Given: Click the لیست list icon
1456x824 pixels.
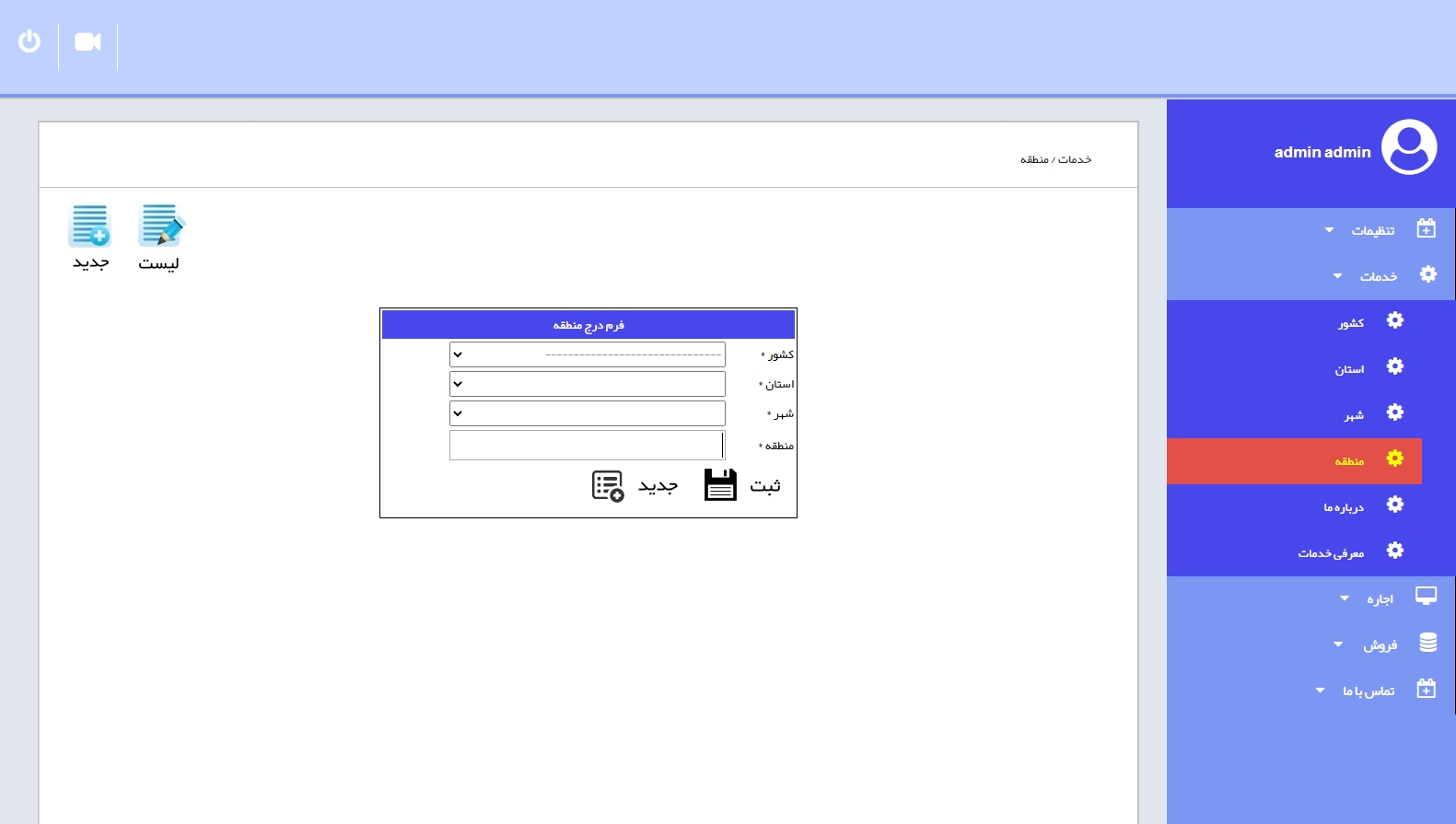Looking at the screenshot, I should [x=160, y=226].
